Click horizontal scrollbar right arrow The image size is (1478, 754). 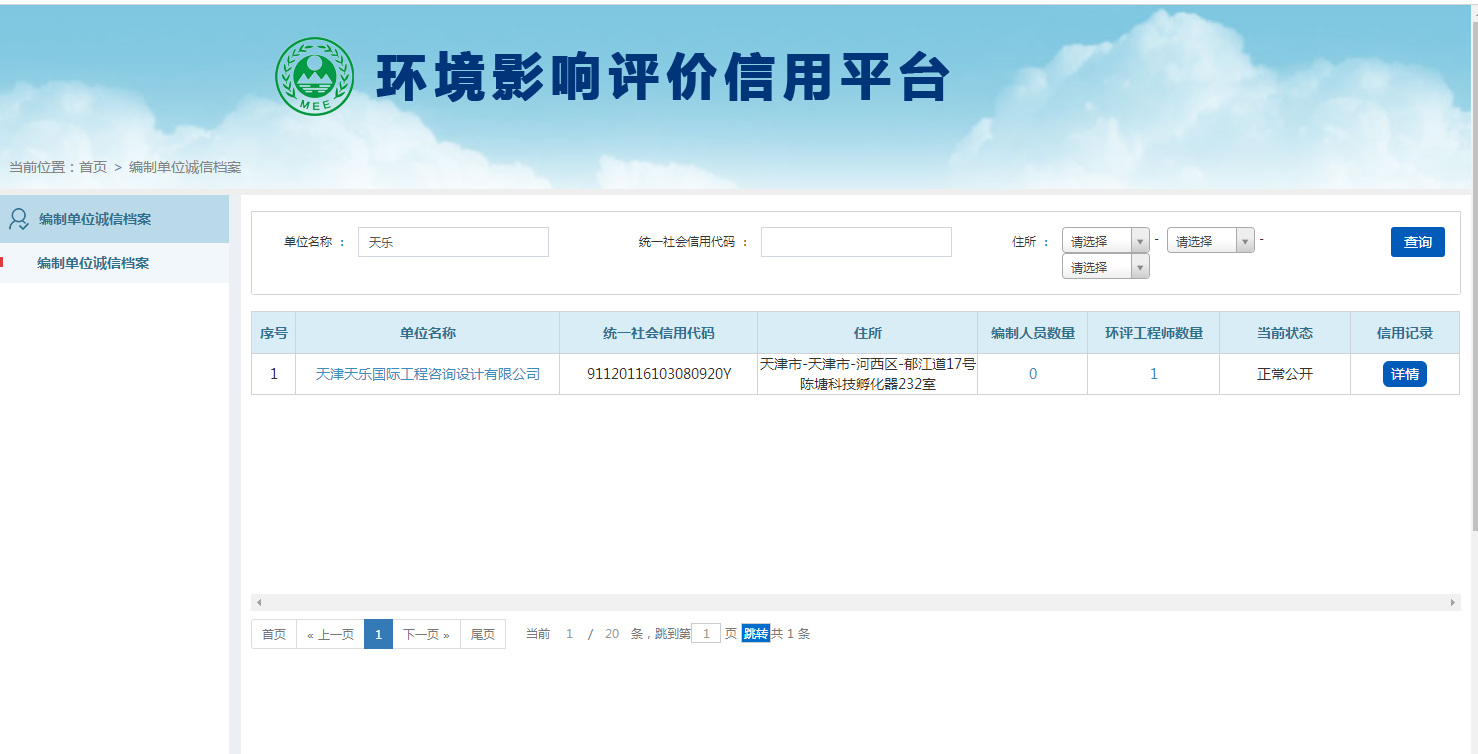[x=1453, y=602]
